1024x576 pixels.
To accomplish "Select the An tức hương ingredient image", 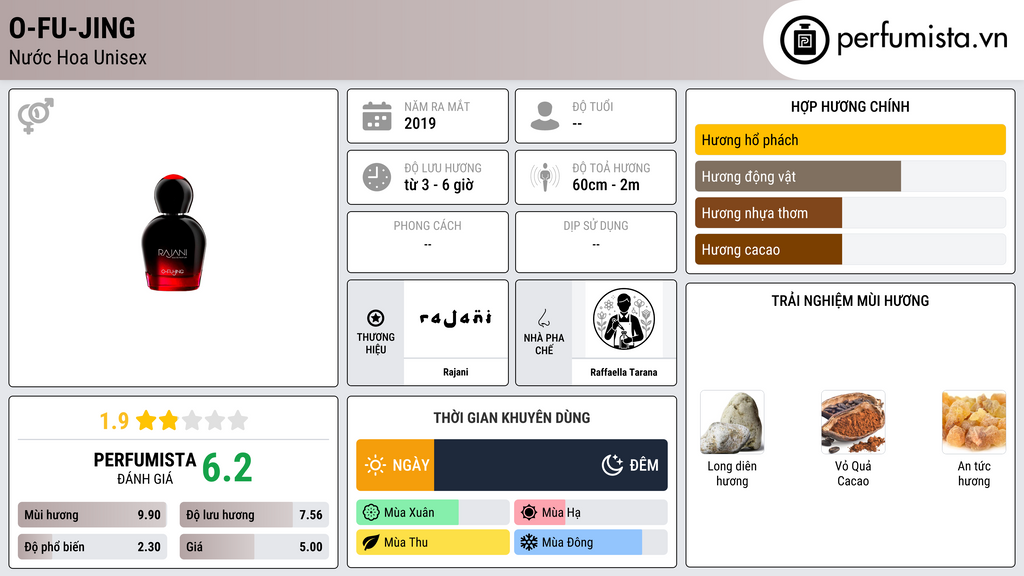I will tap(974, 422).
